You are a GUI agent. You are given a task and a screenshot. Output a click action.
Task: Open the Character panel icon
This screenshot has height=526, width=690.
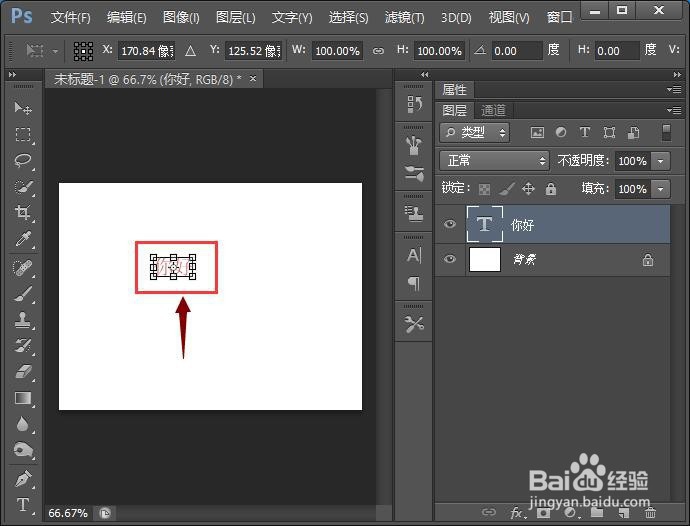coord(414,255)
